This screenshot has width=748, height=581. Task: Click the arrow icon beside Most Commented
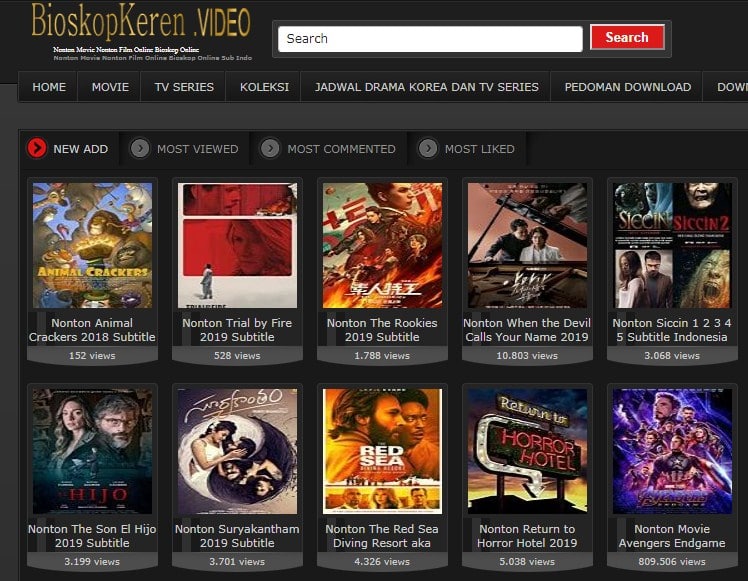pos(270,149)
